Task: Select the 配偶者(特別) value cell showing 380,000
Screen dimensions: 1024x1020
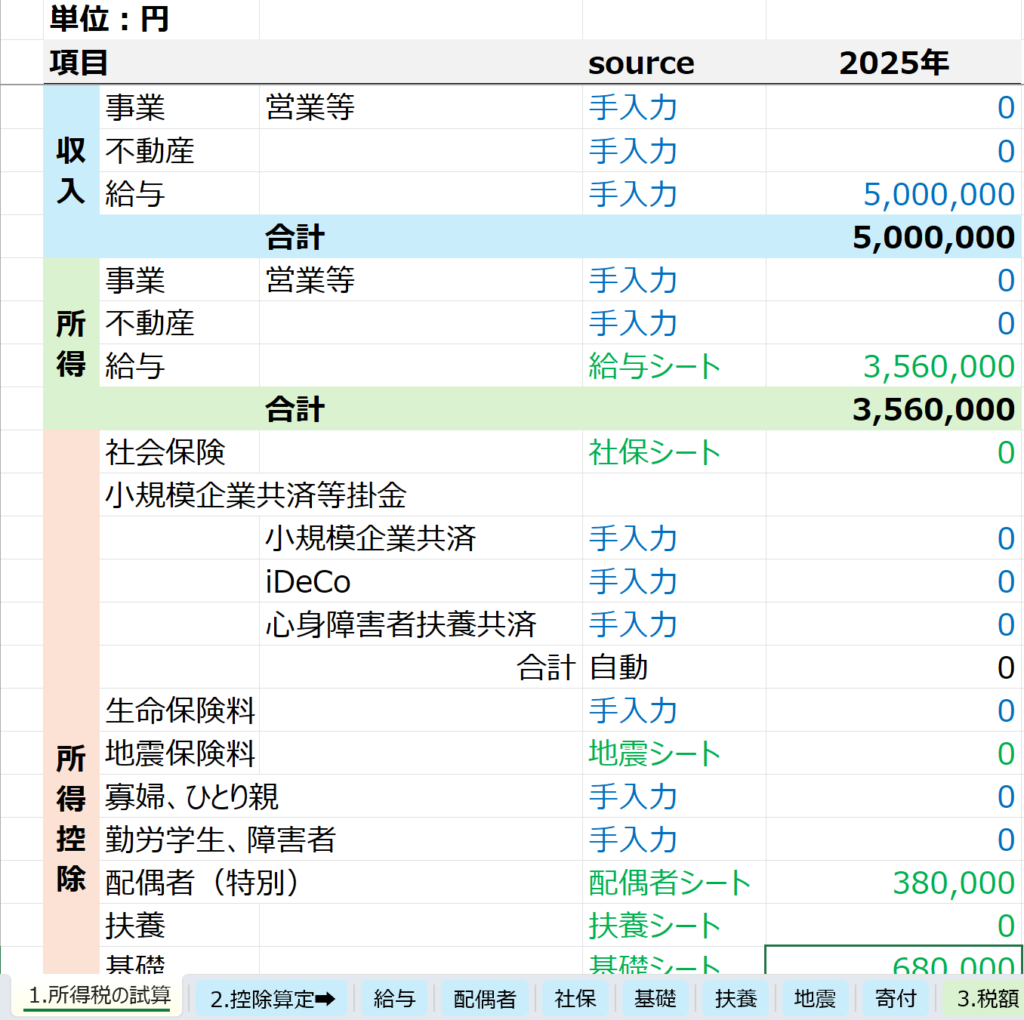Action: 894,882
